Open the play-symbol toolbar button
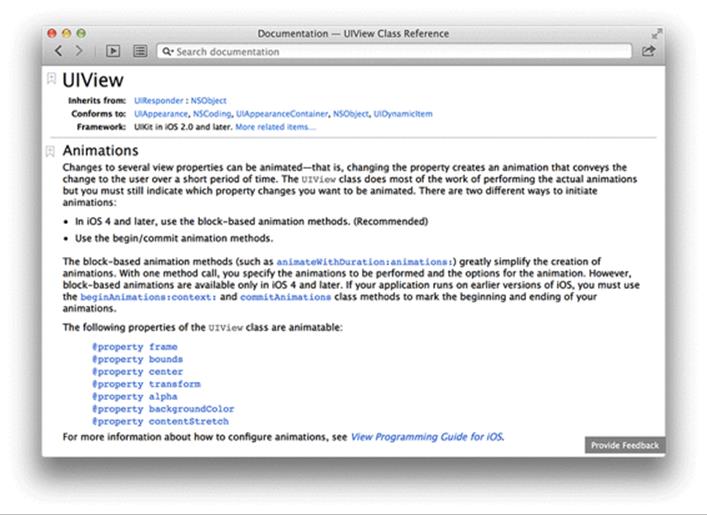 (113, 51)
